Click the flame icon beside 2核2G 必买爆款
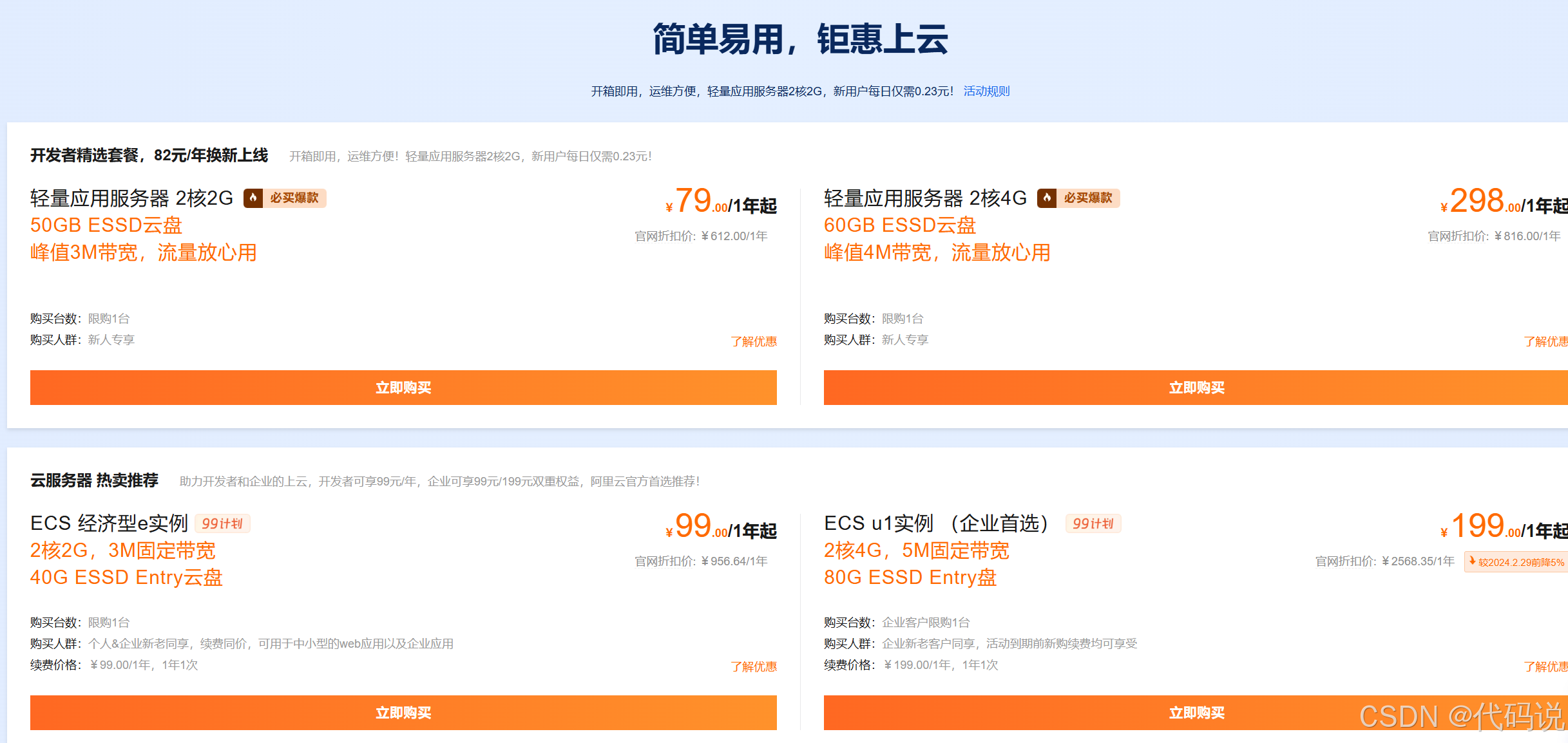The image size is (1568, 743). [253, 198]
